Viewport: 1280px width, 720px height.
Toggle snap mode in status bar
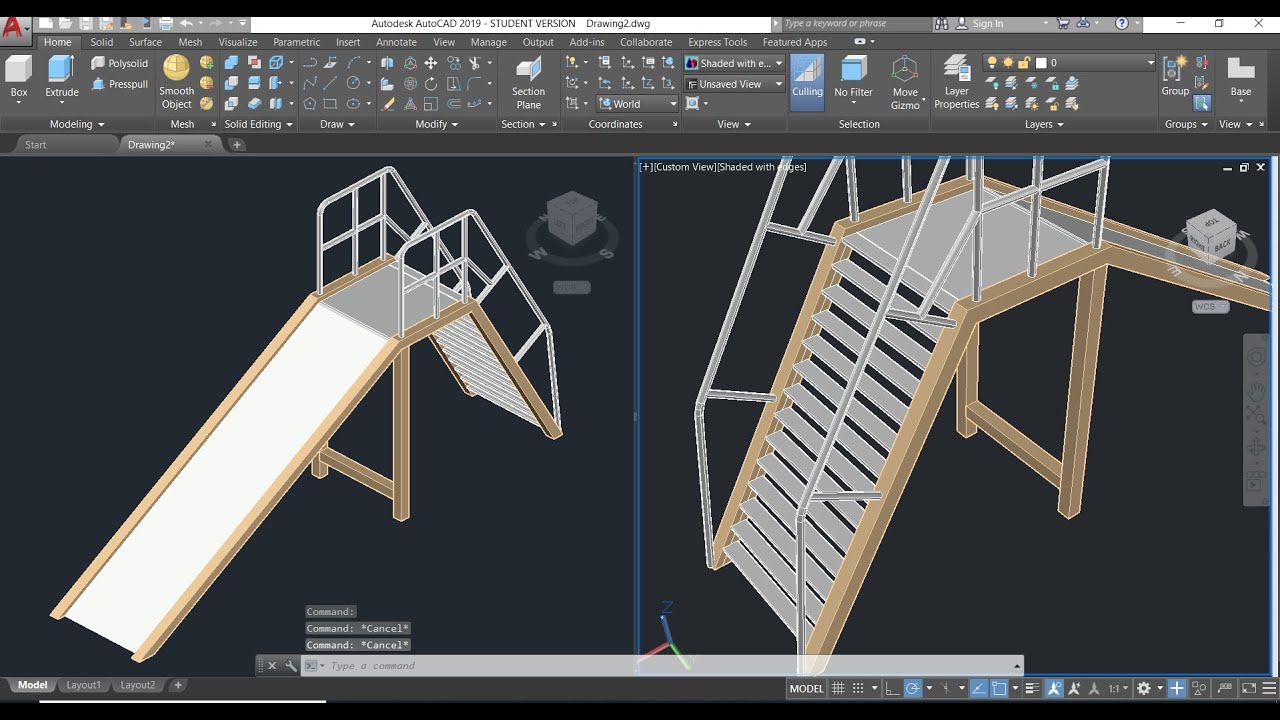click(858, 688)
